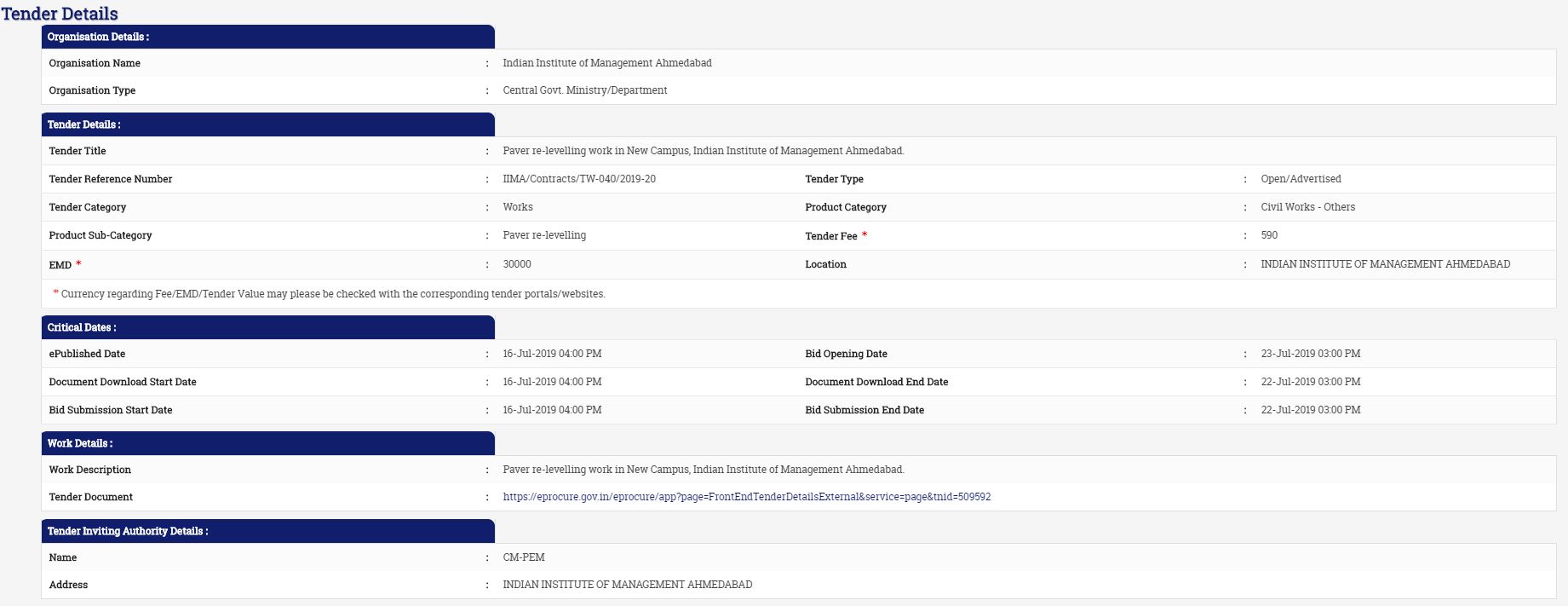Click the Civil Works - Others product category

coord(1307,207)
